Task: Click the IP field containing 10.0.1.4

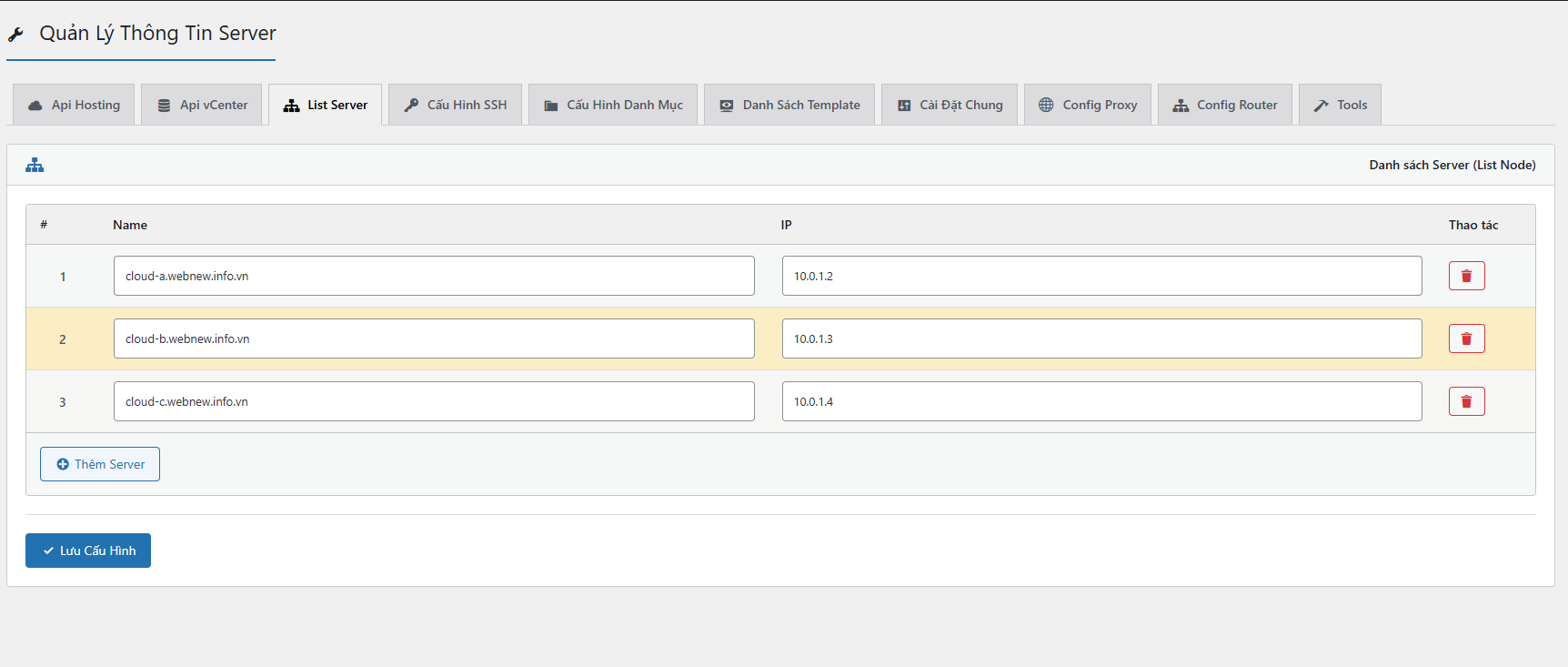Action: (1101, 401)
